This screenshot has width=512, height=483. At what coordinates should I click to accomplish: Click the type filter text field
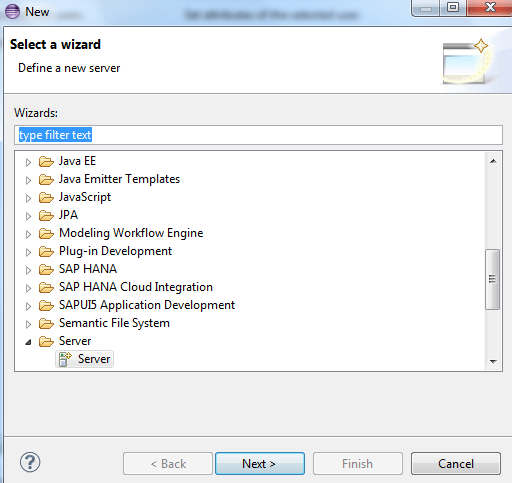tap(258, 135)
